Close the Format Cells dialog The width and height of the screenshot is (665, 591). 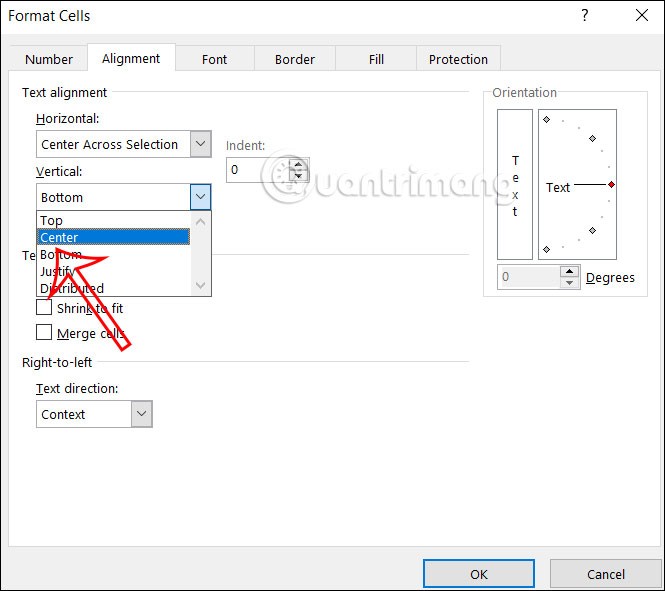pyautogui.click(x=640, y=16)
